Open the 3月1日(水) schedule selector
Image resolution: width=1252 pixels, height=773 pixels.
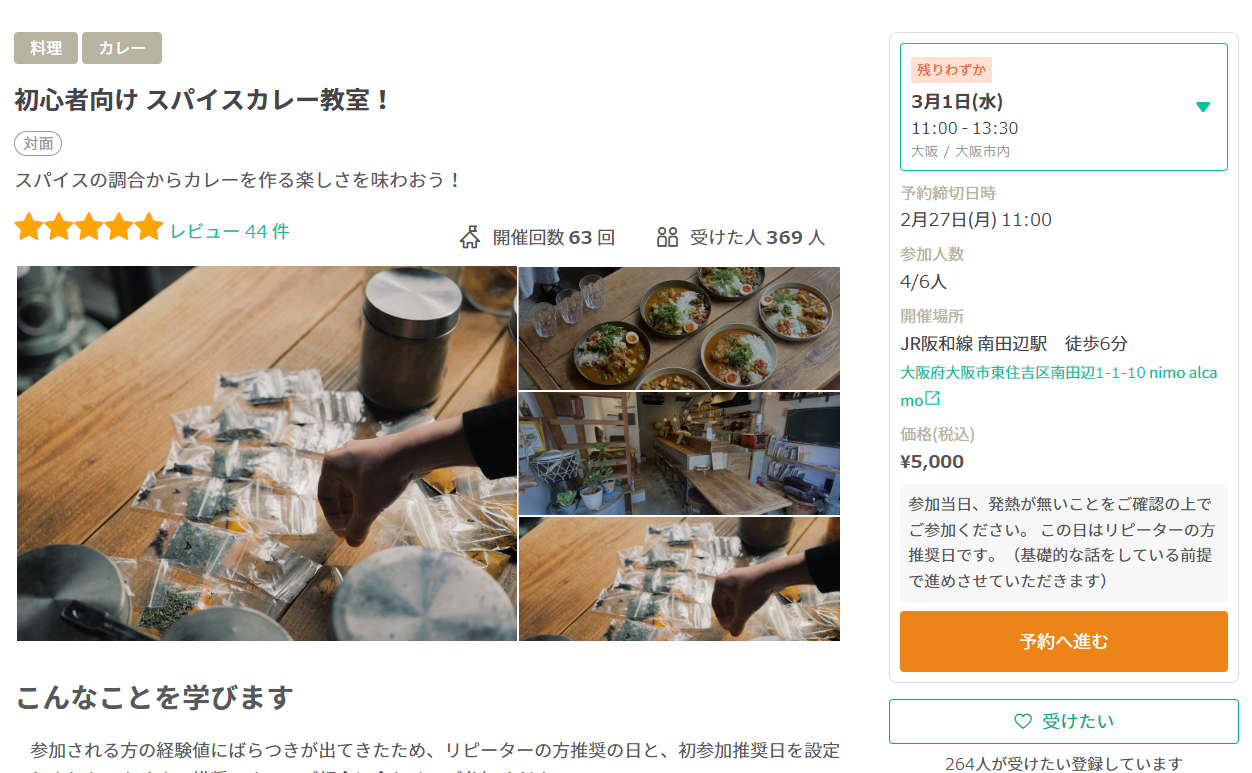point(1064,107)
